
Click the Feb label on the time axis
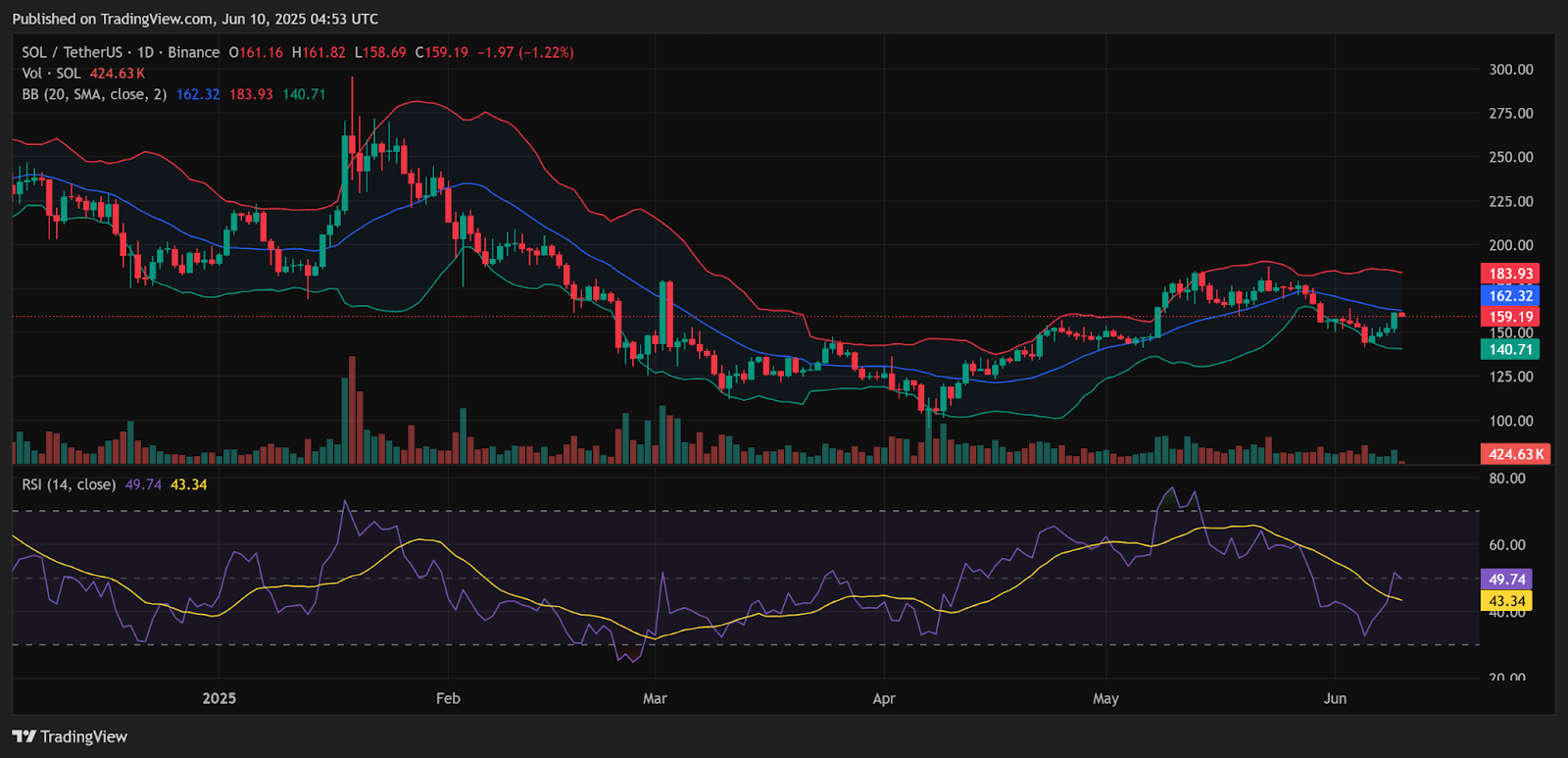click(x=448, y=698)
